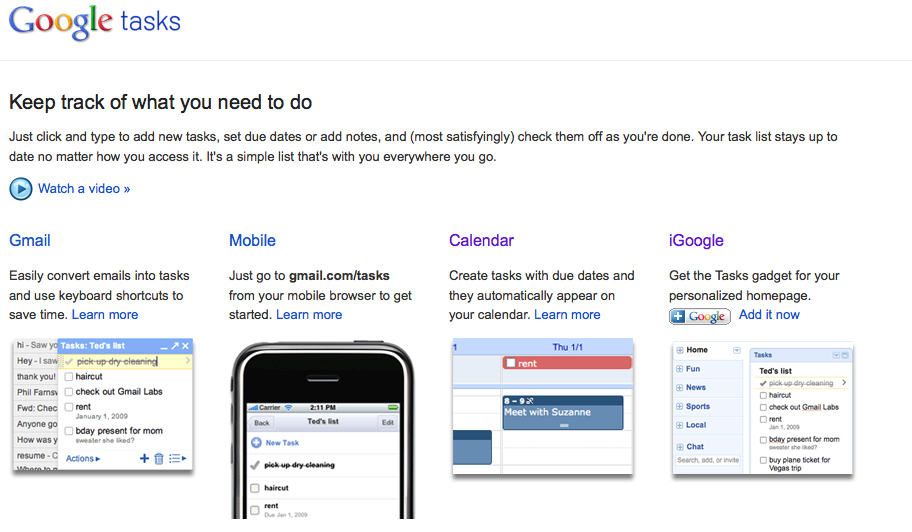Expand the Actions menu in Gmail tasks

pos(83,458)
